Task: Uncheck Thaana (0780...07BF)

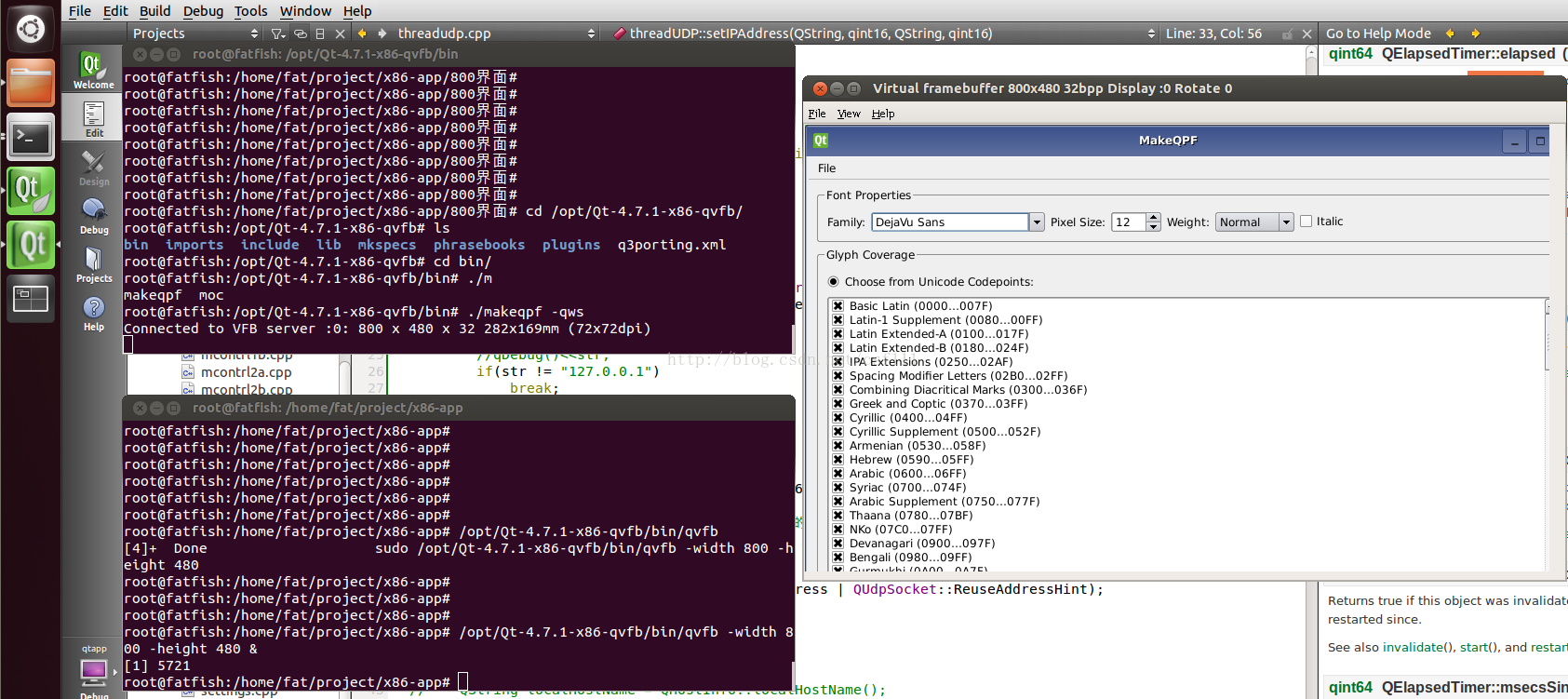Action: click(838, 516)
